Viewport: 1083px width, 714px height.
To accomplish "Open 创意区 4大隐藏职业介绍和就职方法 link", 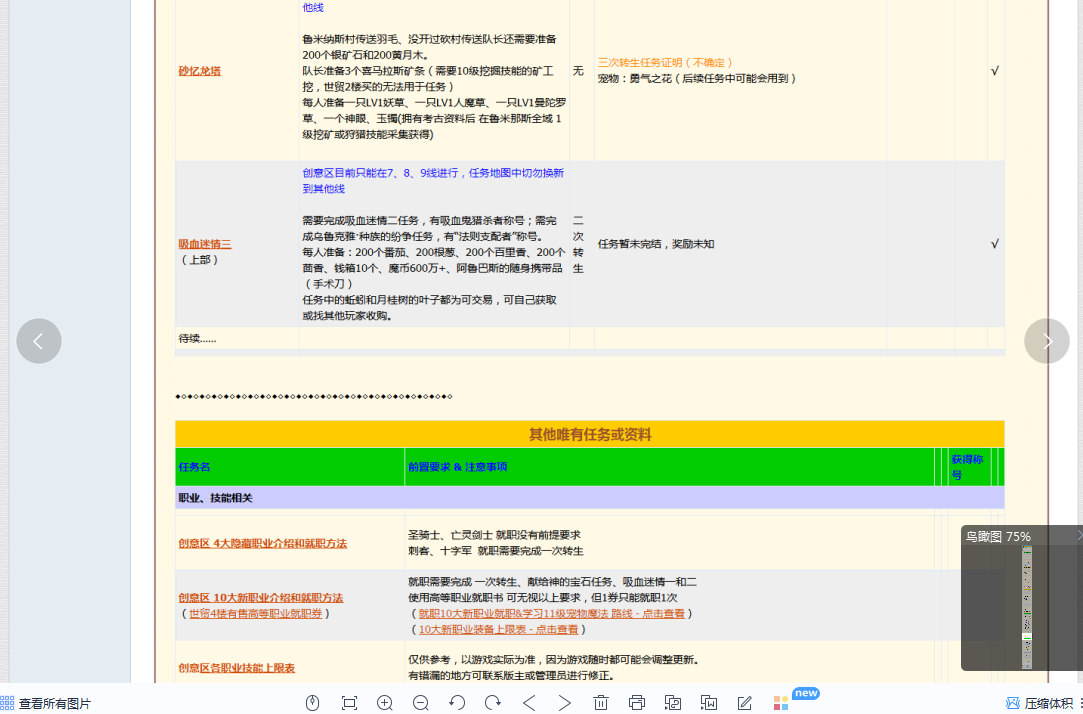I will pyautogui.click(x=262, y=543).
